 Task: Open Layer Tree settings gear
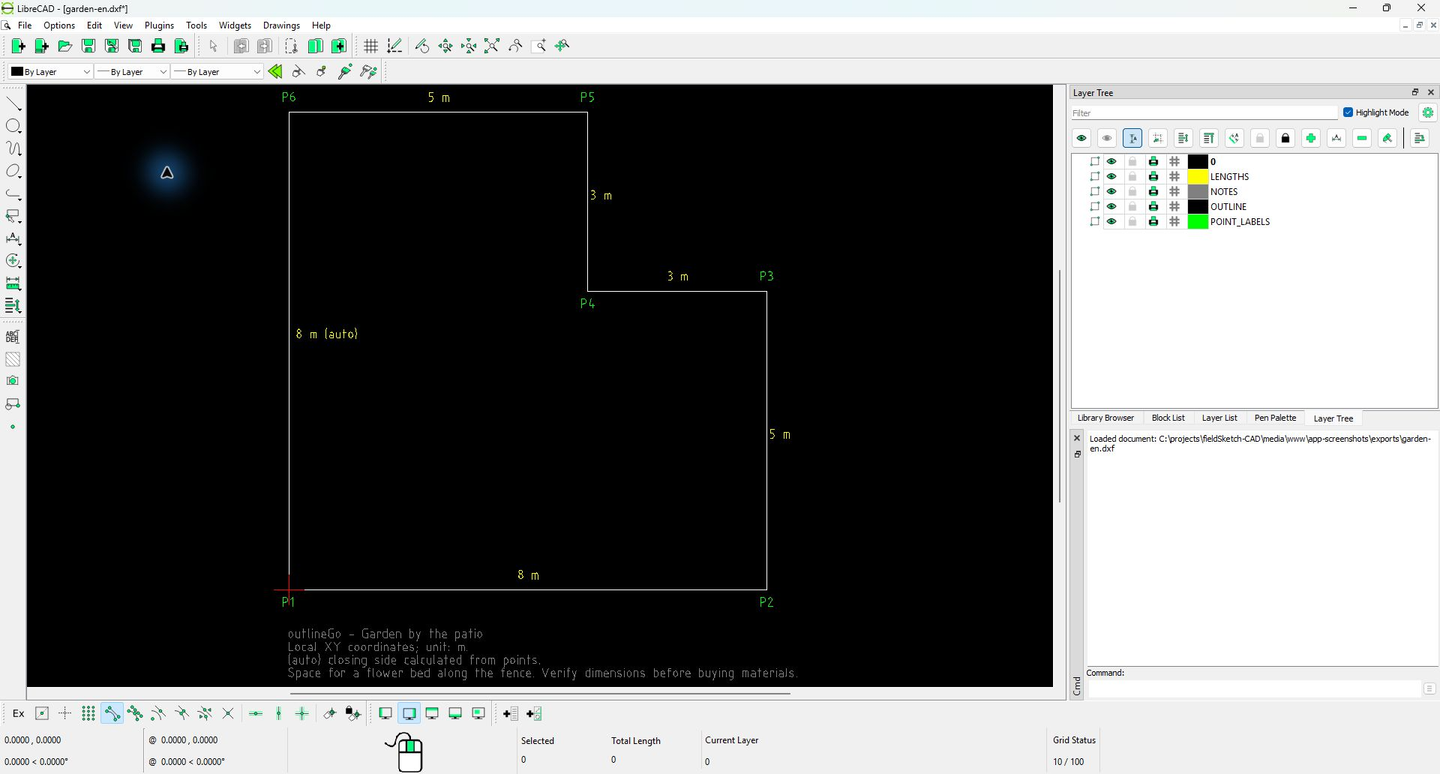click(1427, 113)
